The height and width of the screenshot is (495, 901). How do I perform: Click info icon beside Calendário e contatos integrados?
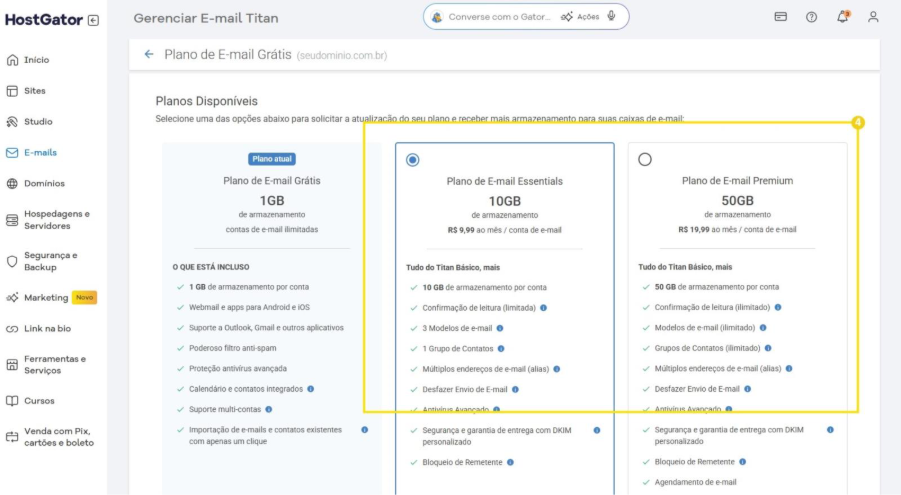coord(310,389)
